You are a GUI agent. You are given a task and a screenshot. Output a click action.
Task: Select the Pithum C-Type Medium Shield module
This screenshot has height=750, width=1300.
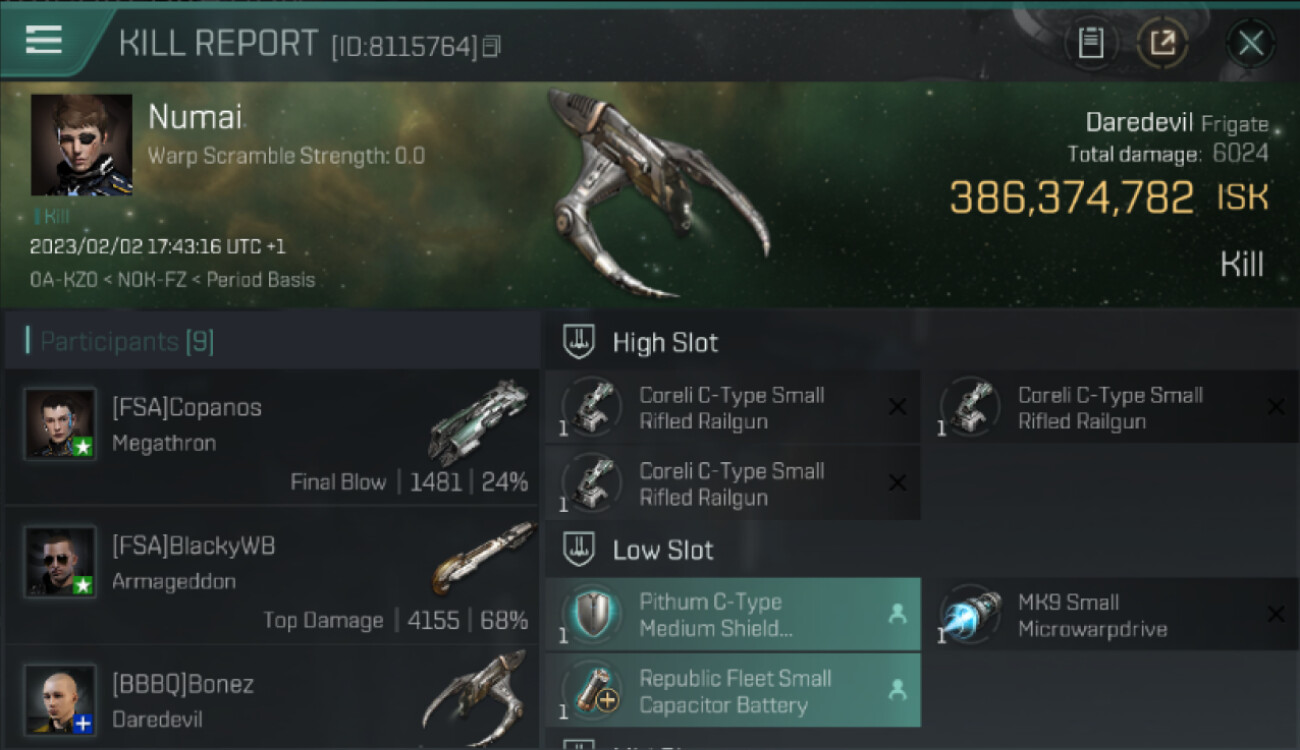tap(732, 614)
